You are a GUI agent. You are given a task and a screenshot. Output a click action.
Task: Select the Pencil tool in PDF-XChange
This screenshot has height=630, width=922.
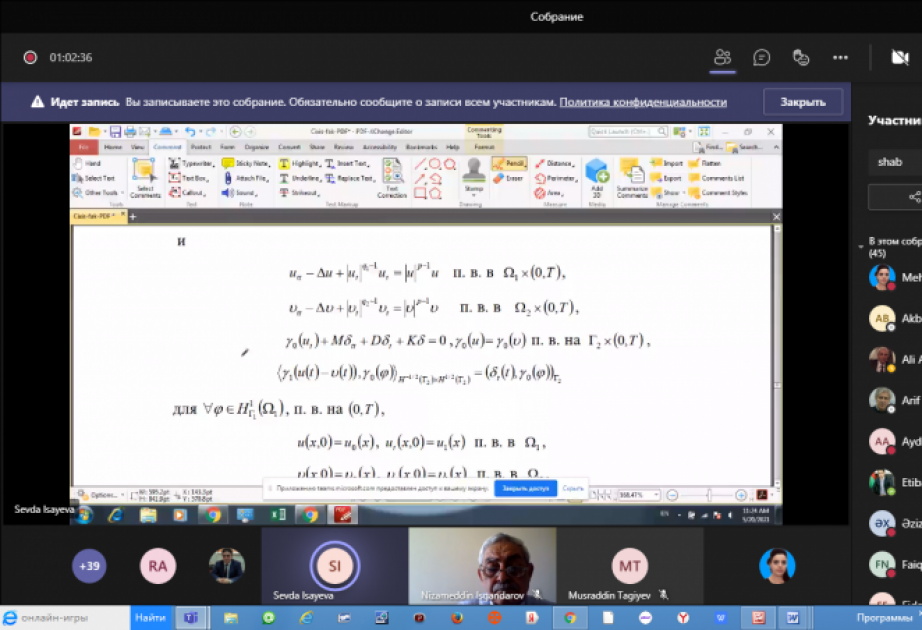point(509,163)
